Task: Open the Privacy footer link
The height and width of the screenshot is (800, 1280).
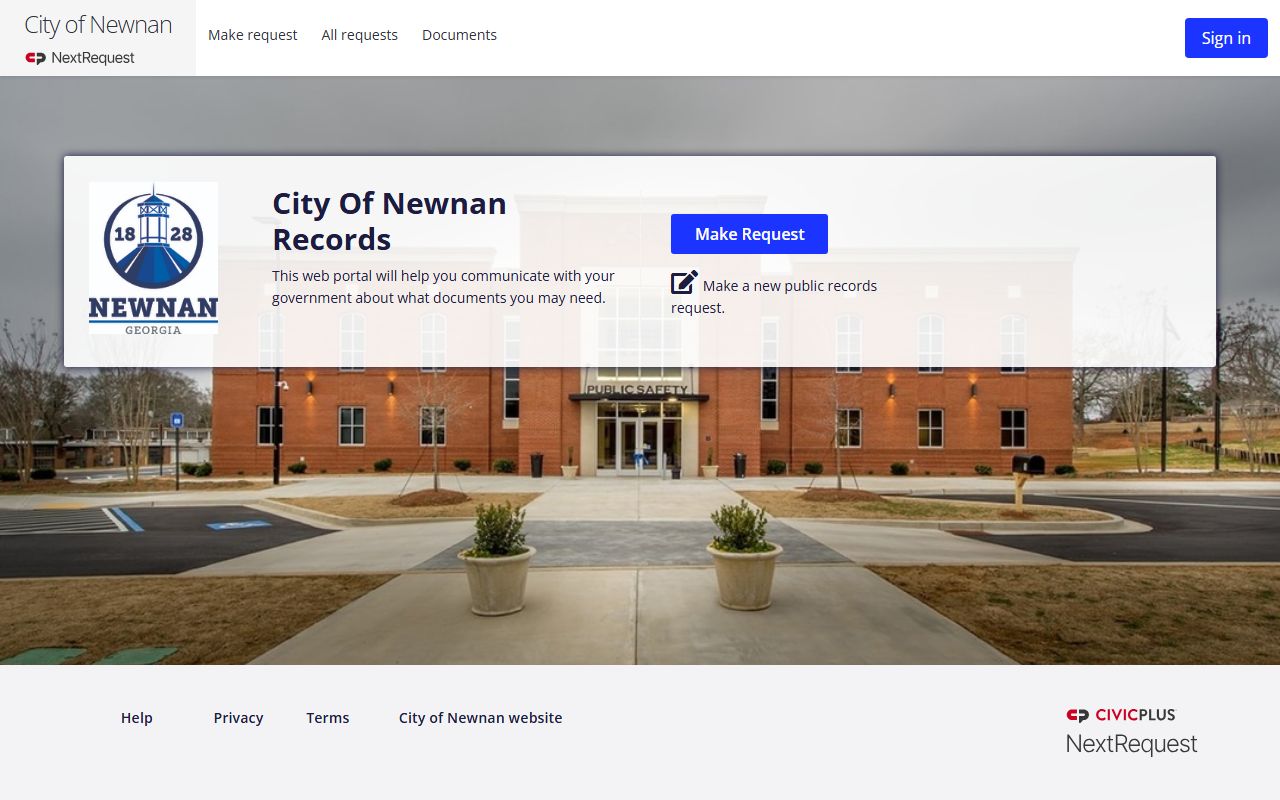Action: (238, 718)
